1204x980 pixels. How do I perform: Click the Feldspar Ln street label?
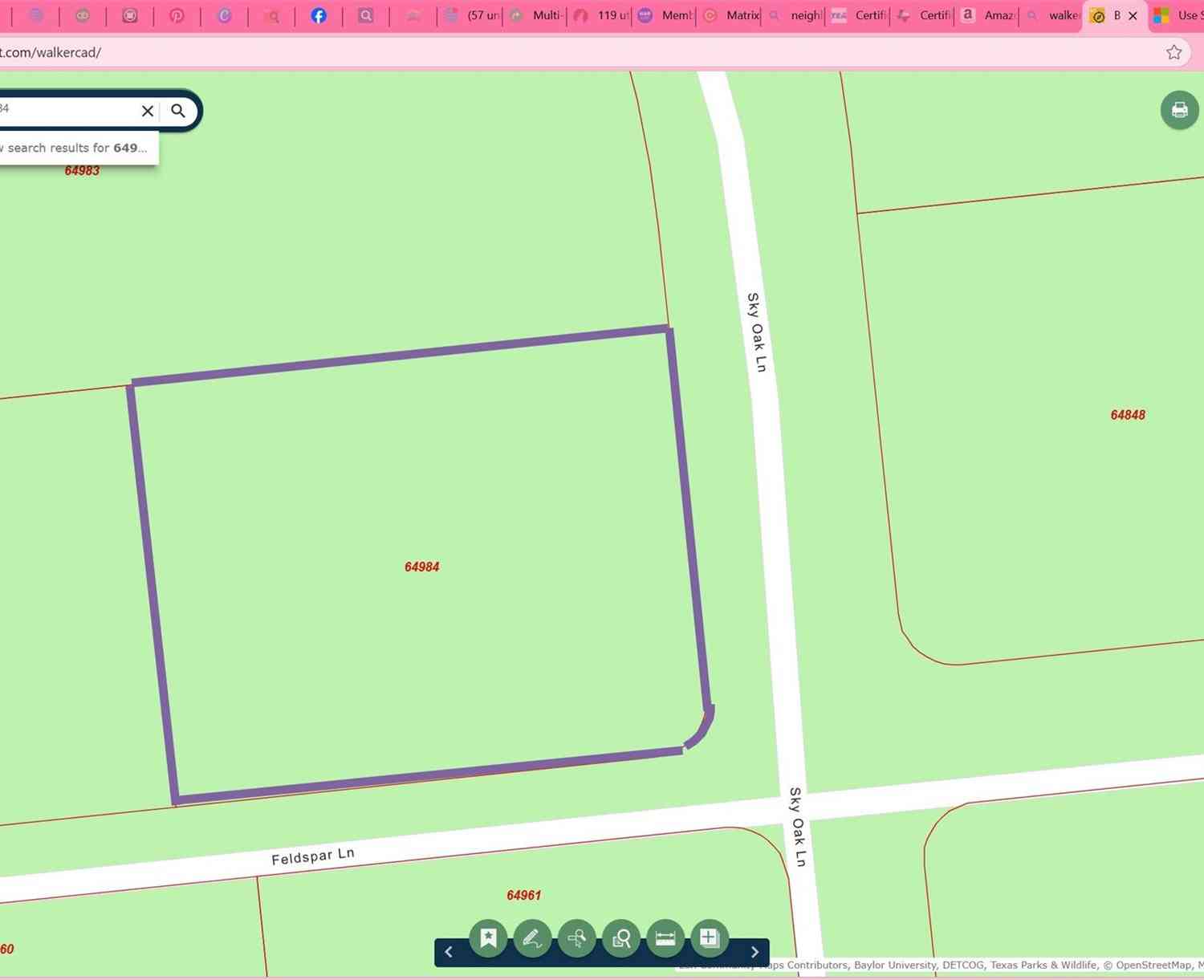313,856
